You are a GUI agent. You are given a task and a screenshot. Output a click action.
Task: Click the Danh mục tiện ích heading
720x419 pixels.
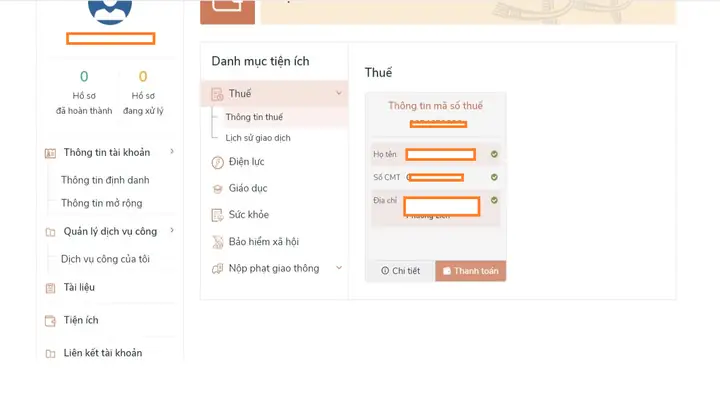coord(260,61)
